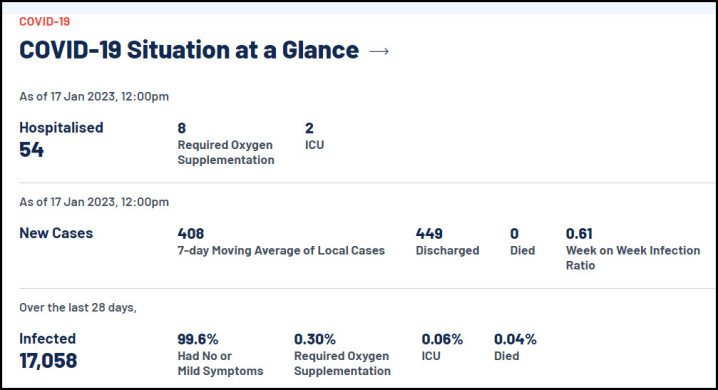Open the COVID-19 Situation at a Glance heading

[x=189, y=50]
